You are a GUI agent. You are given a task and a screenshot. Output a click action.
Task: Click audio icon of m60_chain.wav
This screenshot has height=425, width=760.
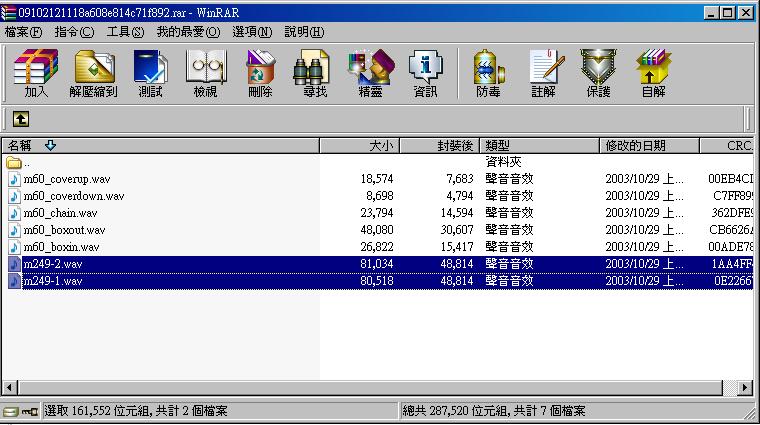coord(14,213)
